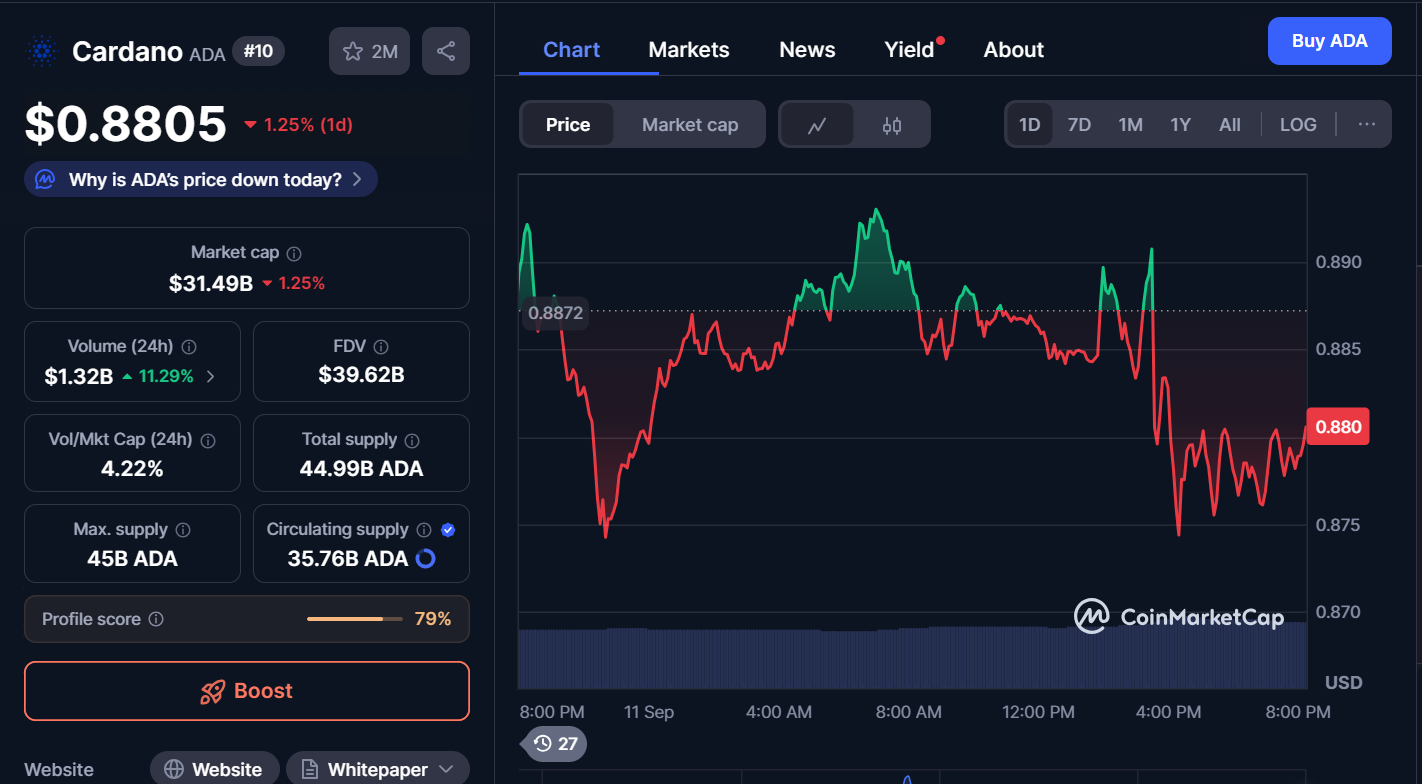Expand Volume (24h) details chevron
1422x784 pixels.
tap(210, 377)
